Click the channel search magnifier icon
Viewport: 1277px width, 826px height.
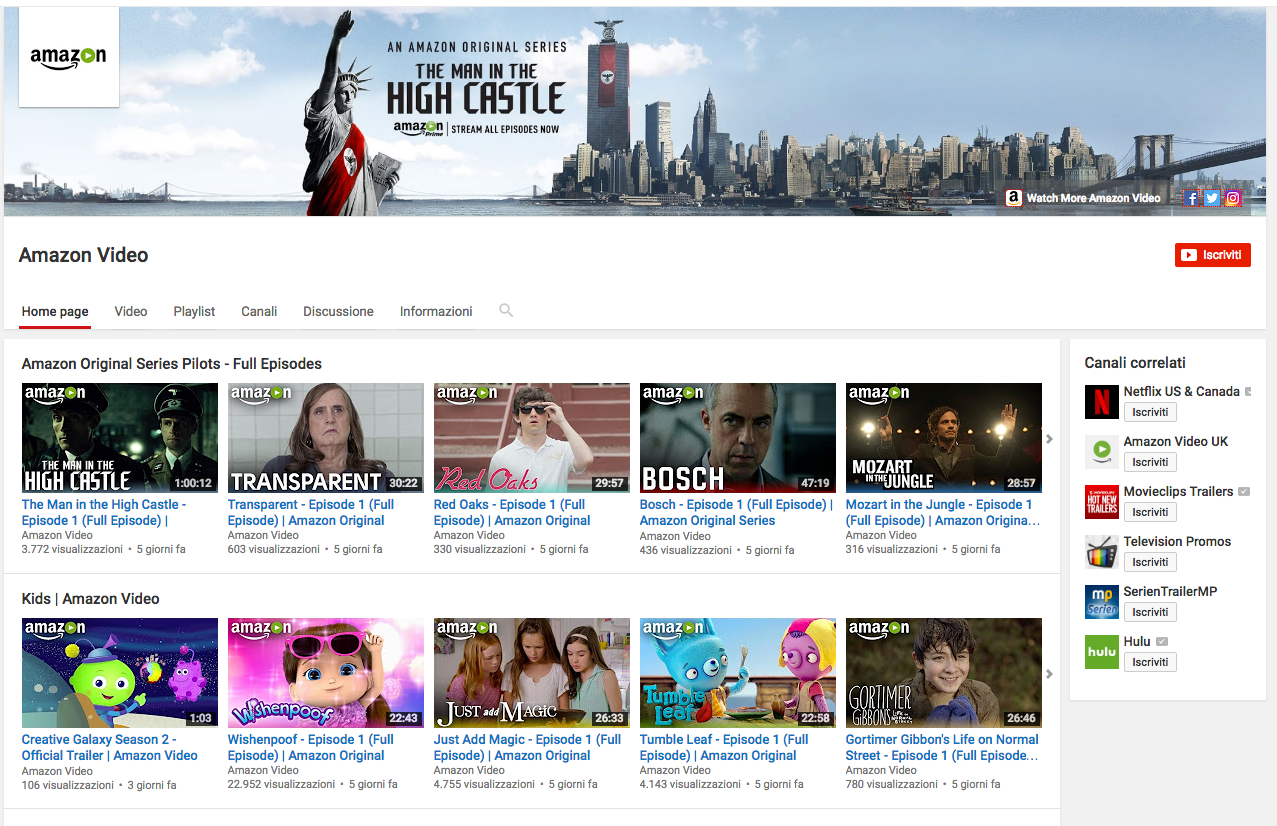point(506,311)
